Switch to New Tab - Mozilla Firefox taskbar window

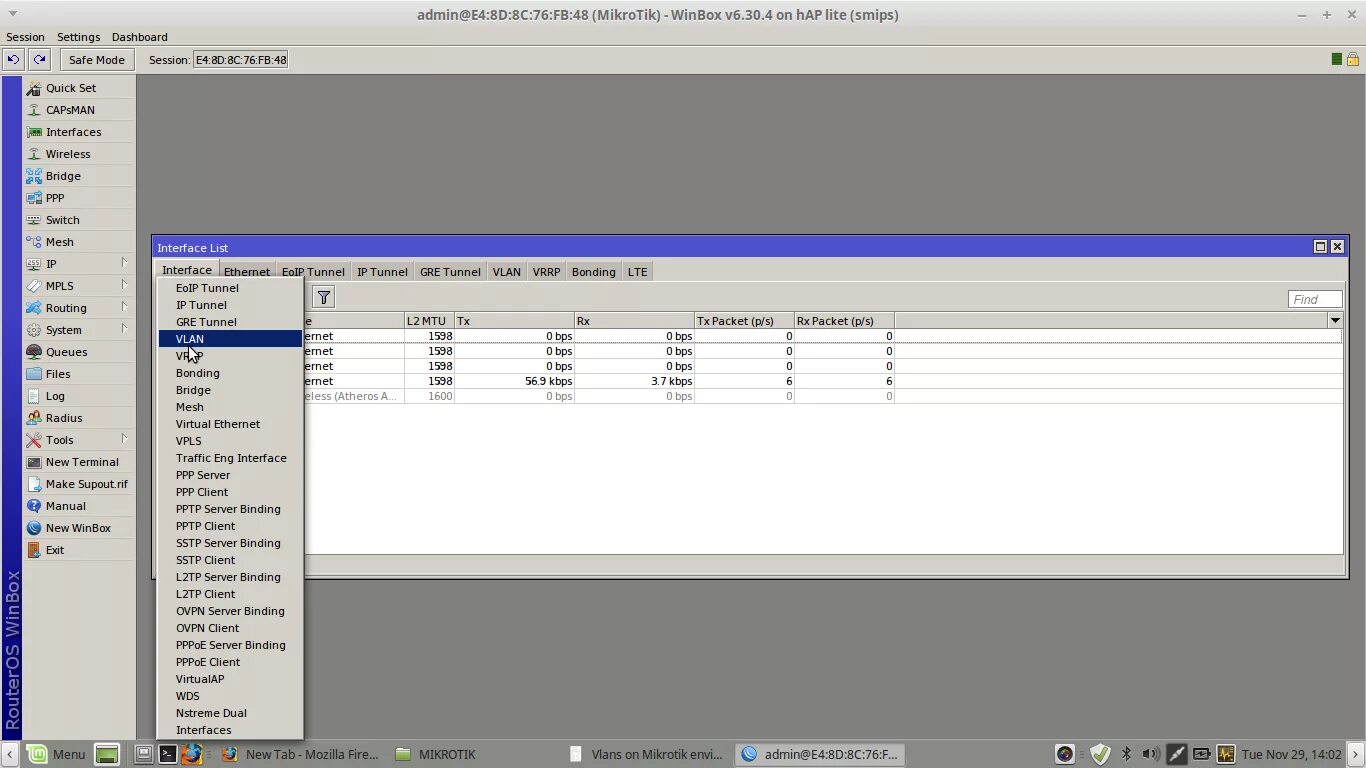point(301,754)
